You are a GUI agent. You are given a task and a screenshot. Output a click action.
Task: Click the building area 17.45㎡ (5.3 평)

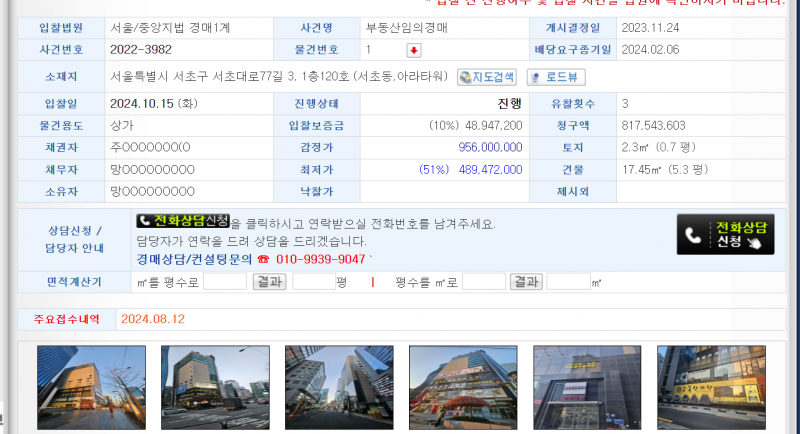pyautogui.click(x=665, y=170)
